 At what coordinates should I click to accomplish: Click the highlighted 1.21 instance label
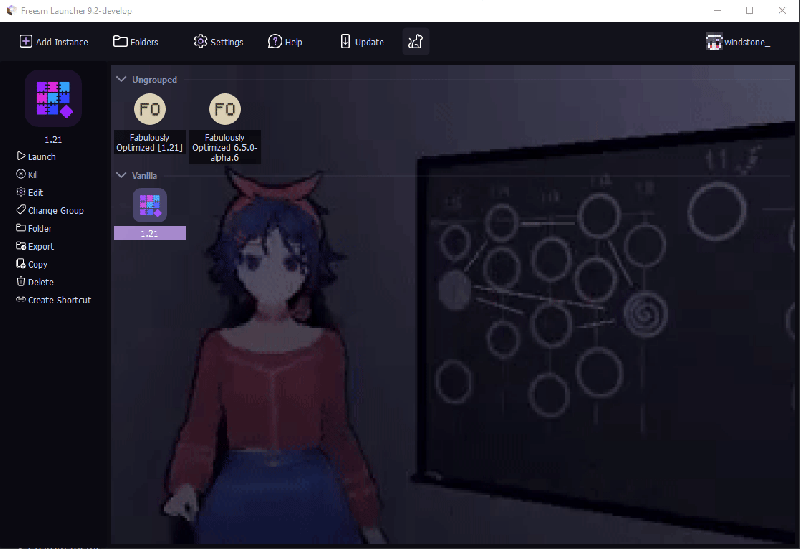click(x=150, y=233)
